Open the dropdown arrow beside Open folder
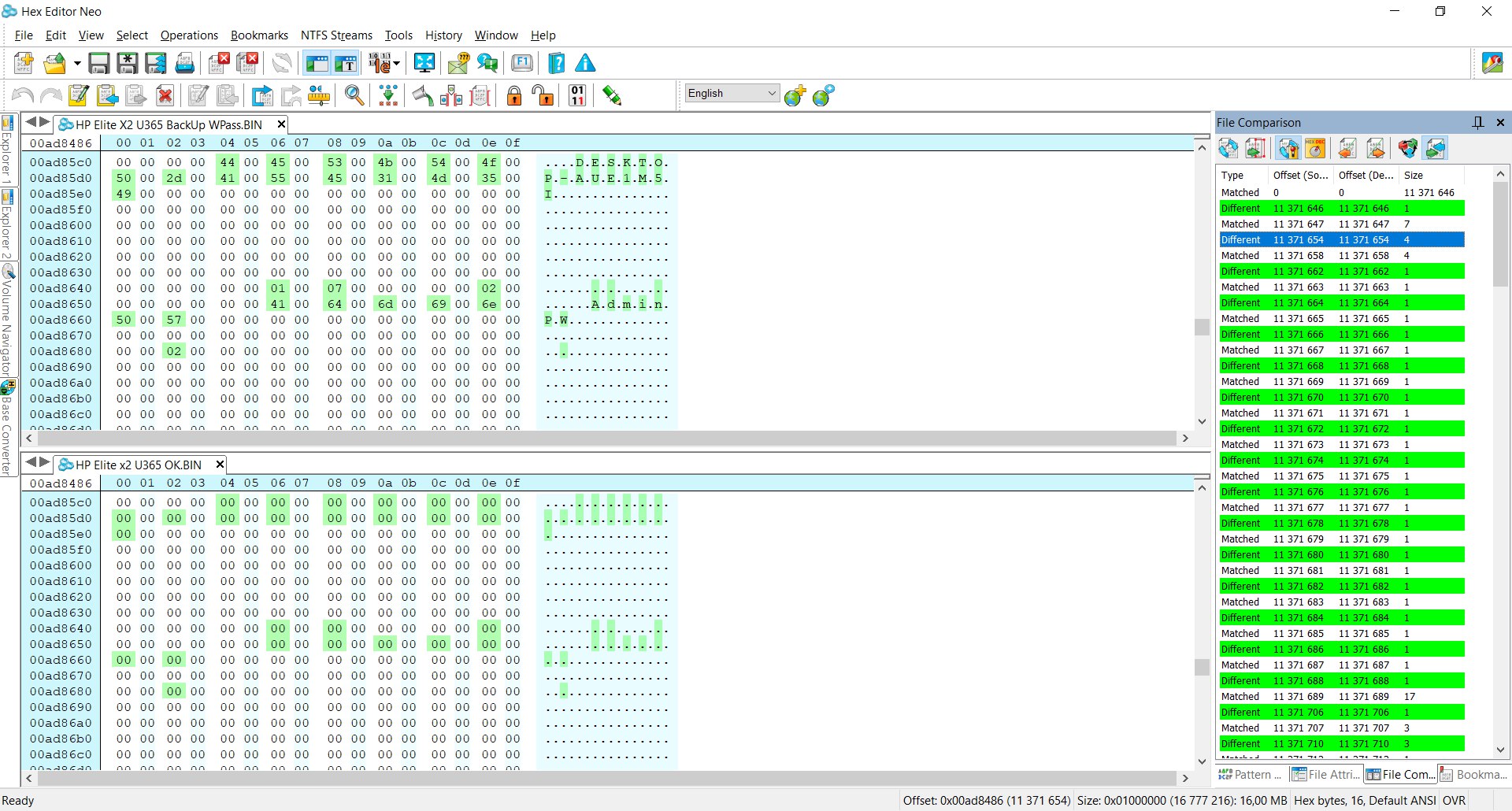The image size is (1512, 811). pos(77,63)
